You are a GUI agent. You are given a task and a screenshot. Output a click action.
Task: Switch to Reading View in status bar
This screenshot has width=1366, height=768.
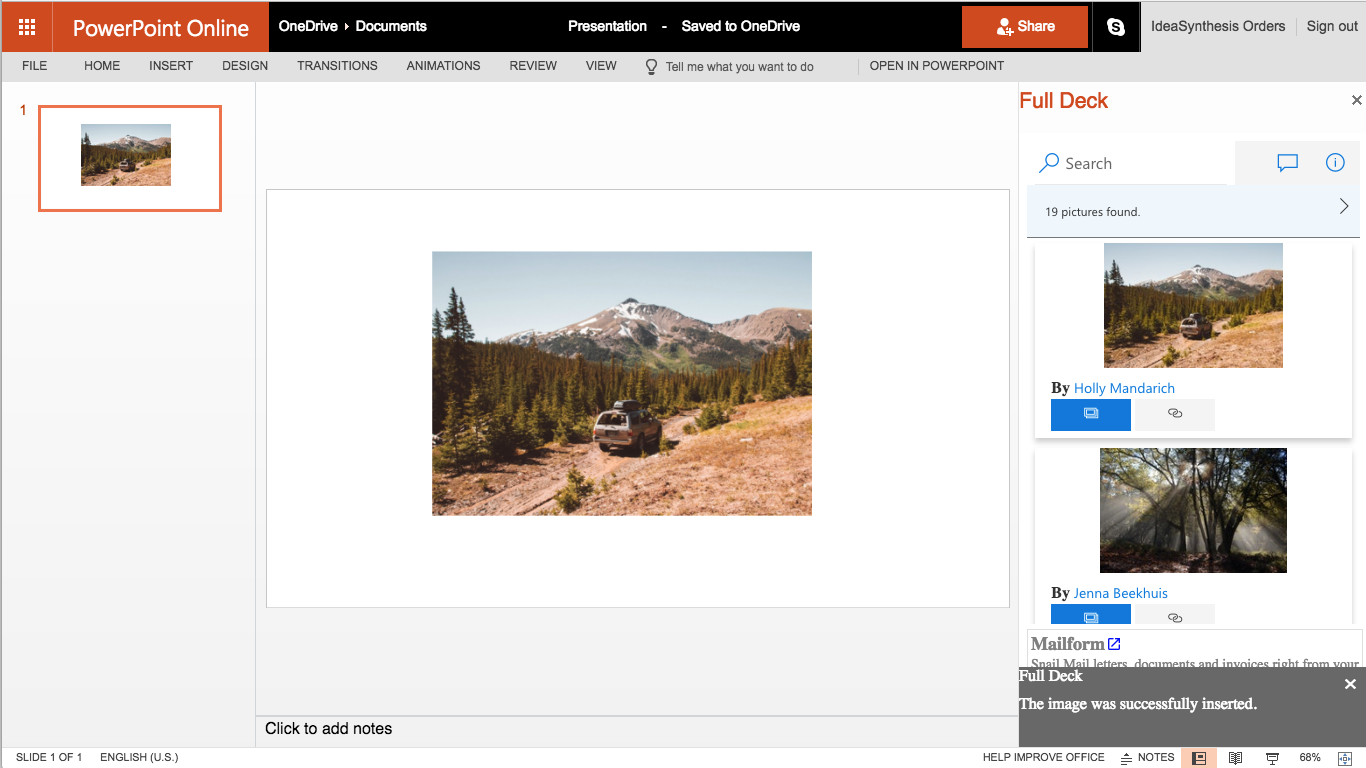[x=1235, y=758]
